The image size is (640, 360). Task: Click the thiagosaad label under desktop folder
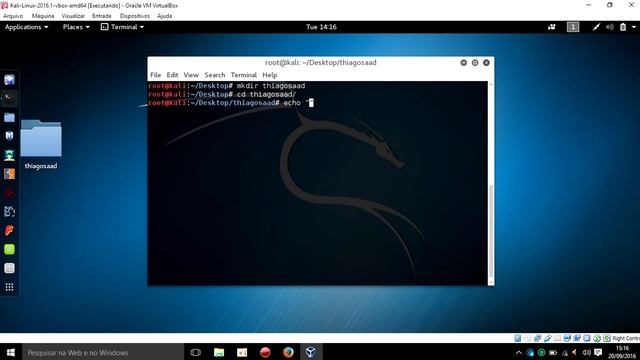[x=41, y=166]
